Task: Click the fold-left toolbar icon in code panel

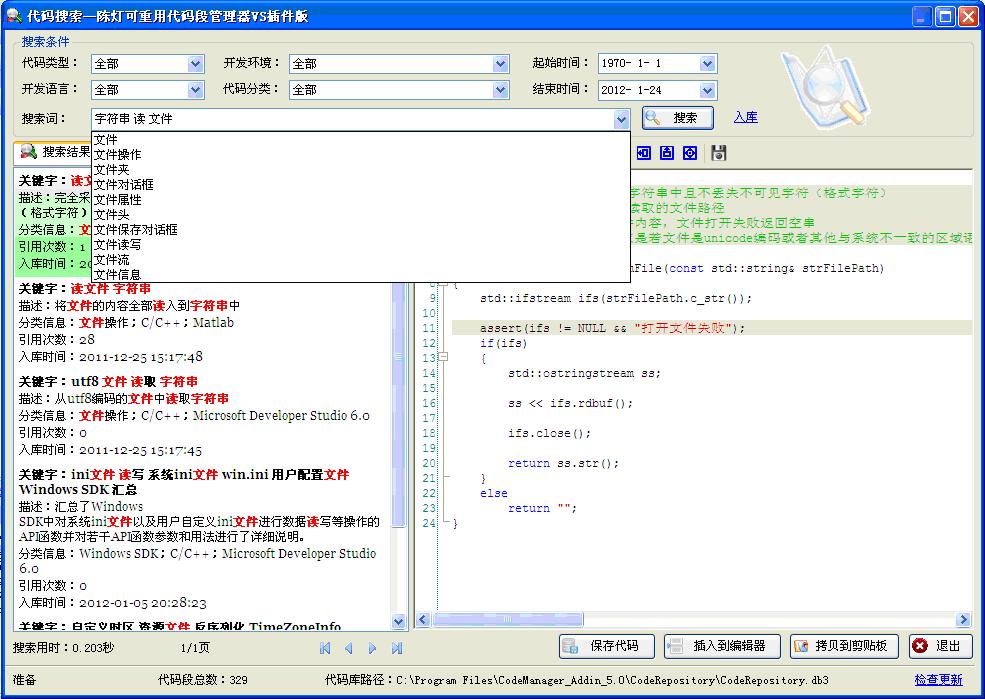Action: coord(643,153)
